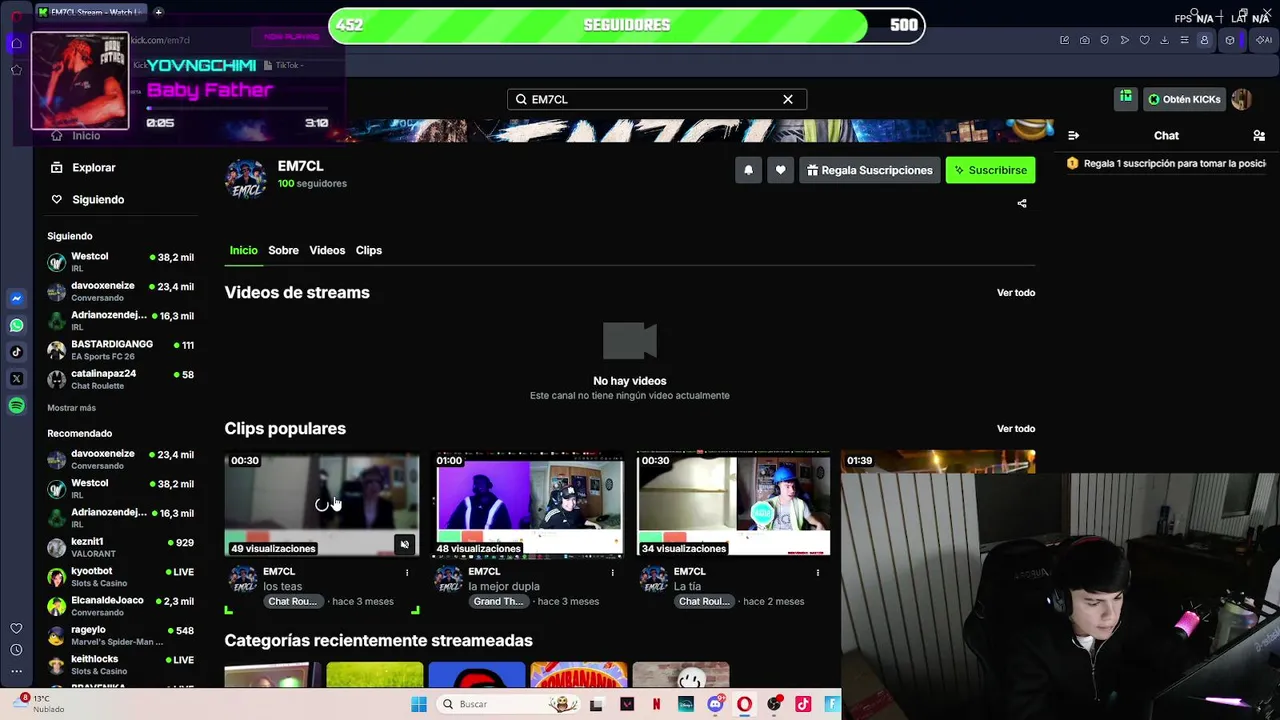Screen dimensions: 1280x720
Task: Click the Opera toolbar shield icon
Action: tap(1105, 40)
